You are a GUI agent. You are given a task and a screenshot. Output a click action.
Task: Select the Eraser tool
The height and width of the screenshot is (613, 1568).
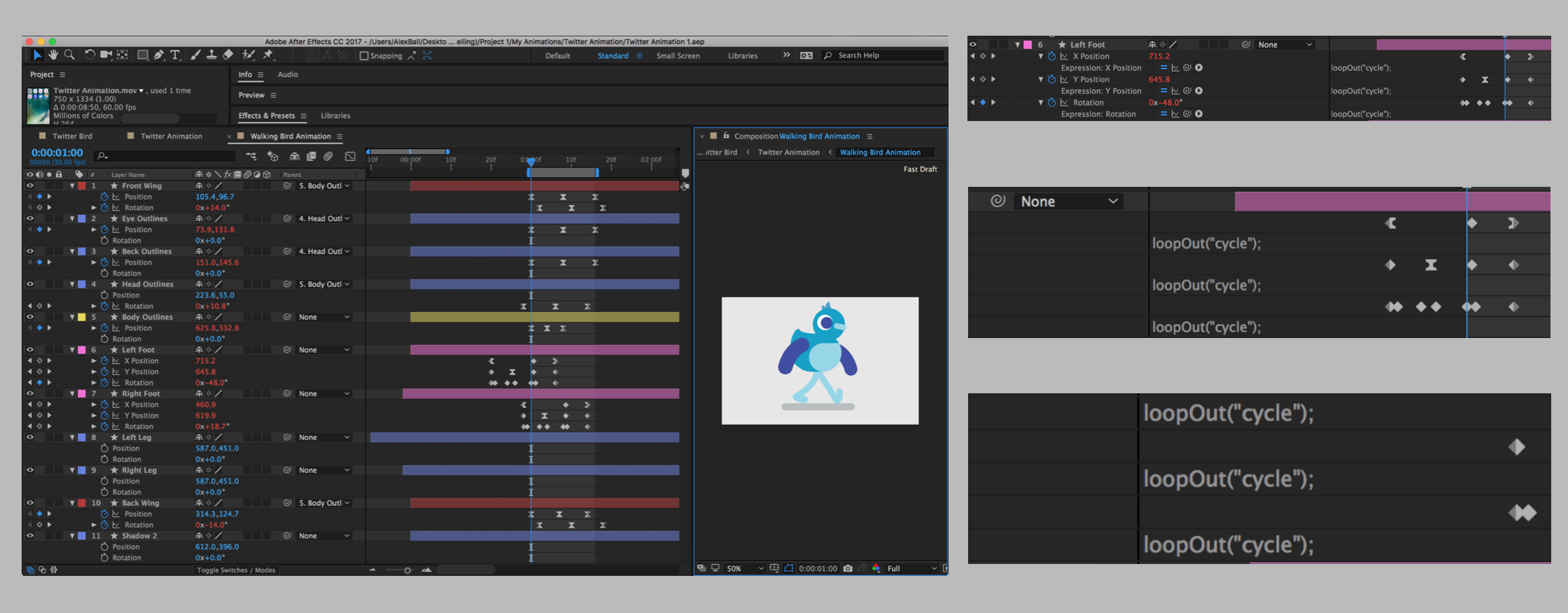tap(227, 55)
